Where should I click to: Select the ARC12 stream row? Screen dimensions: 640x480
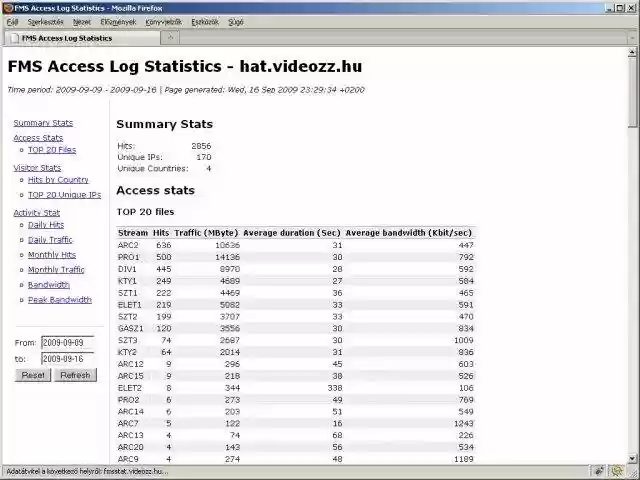coord(296,364)
